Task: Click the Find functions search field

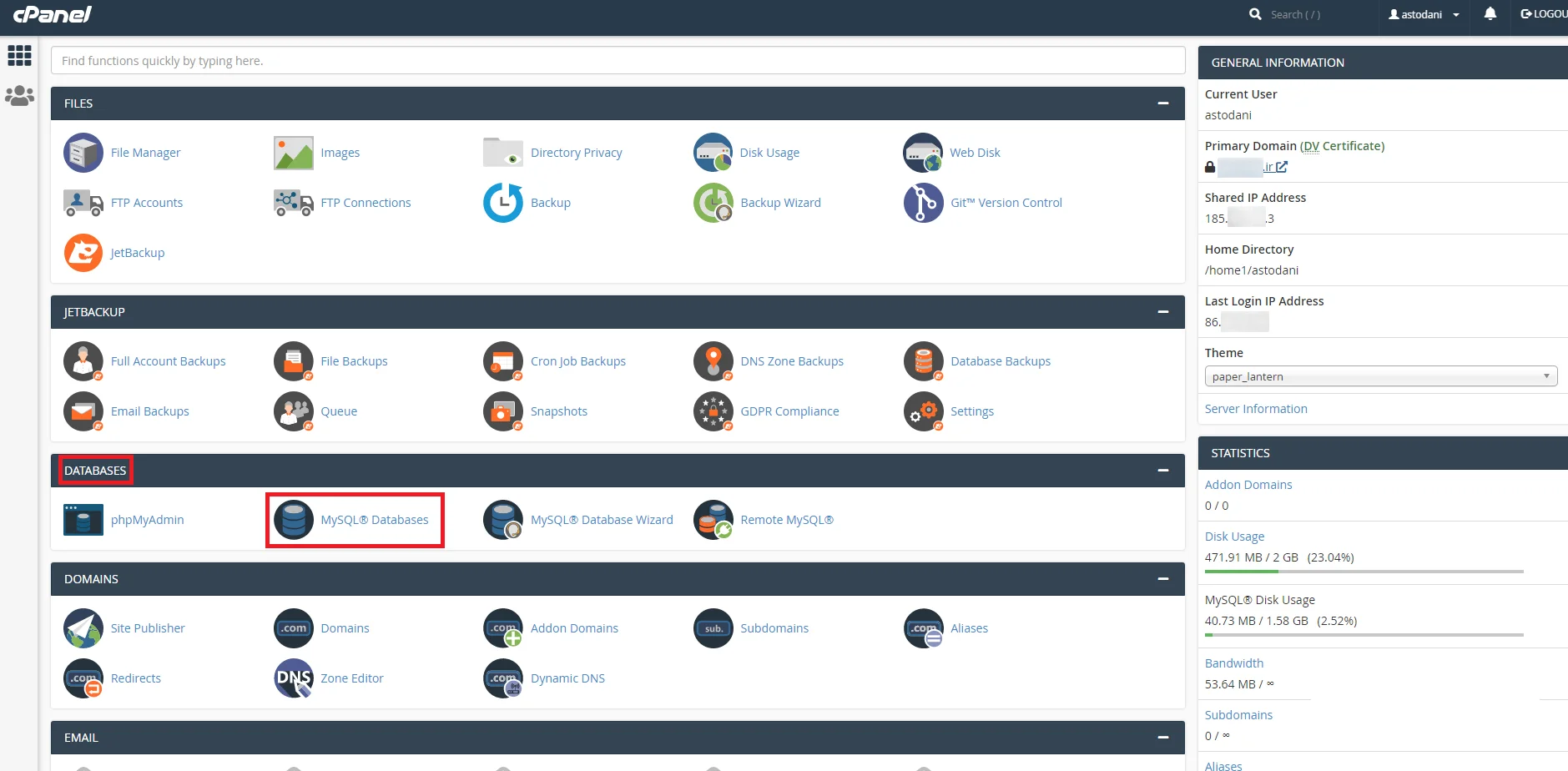Action: pos(618,61)
